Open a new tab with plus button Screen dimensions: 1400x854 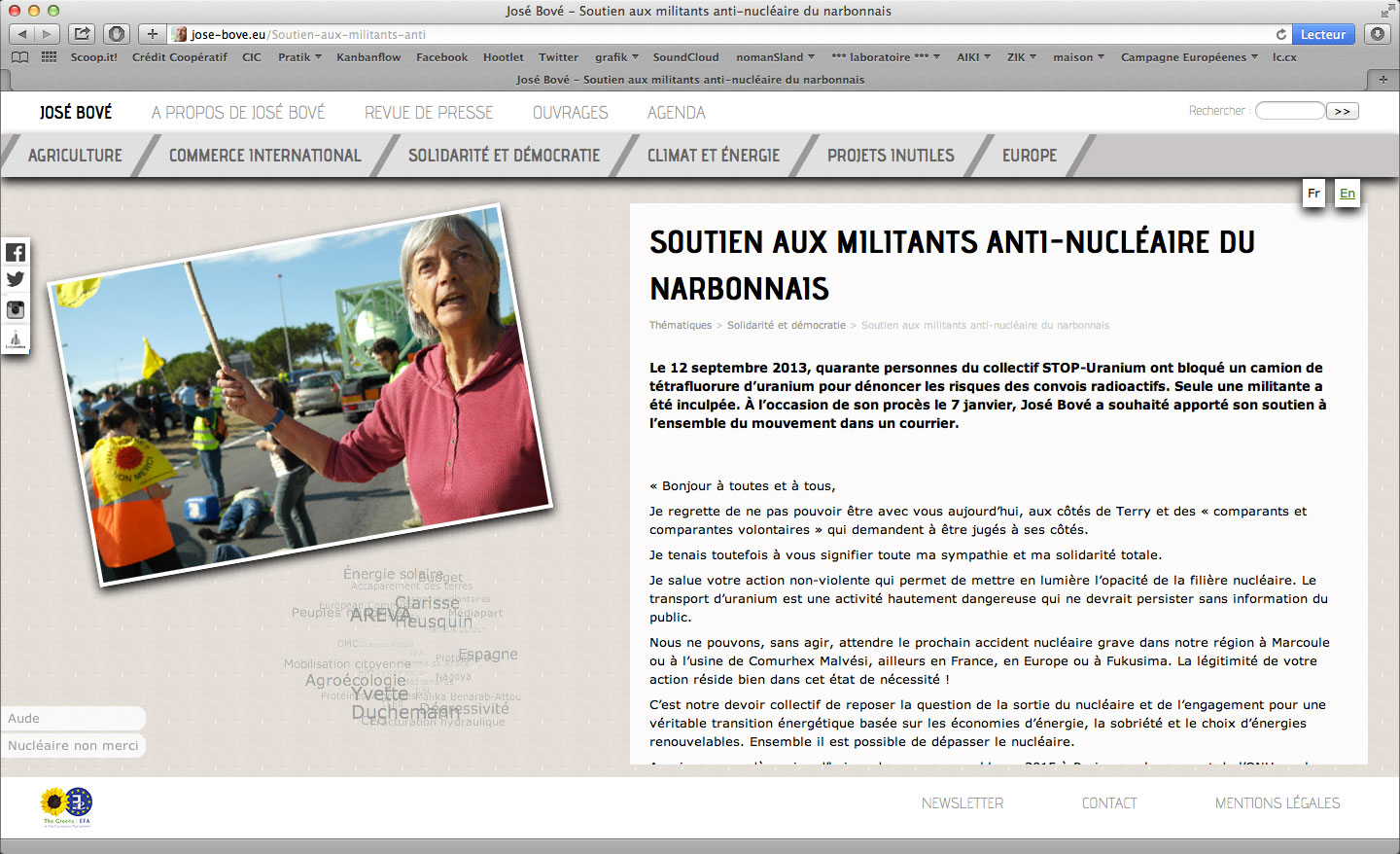(1382, 79)
